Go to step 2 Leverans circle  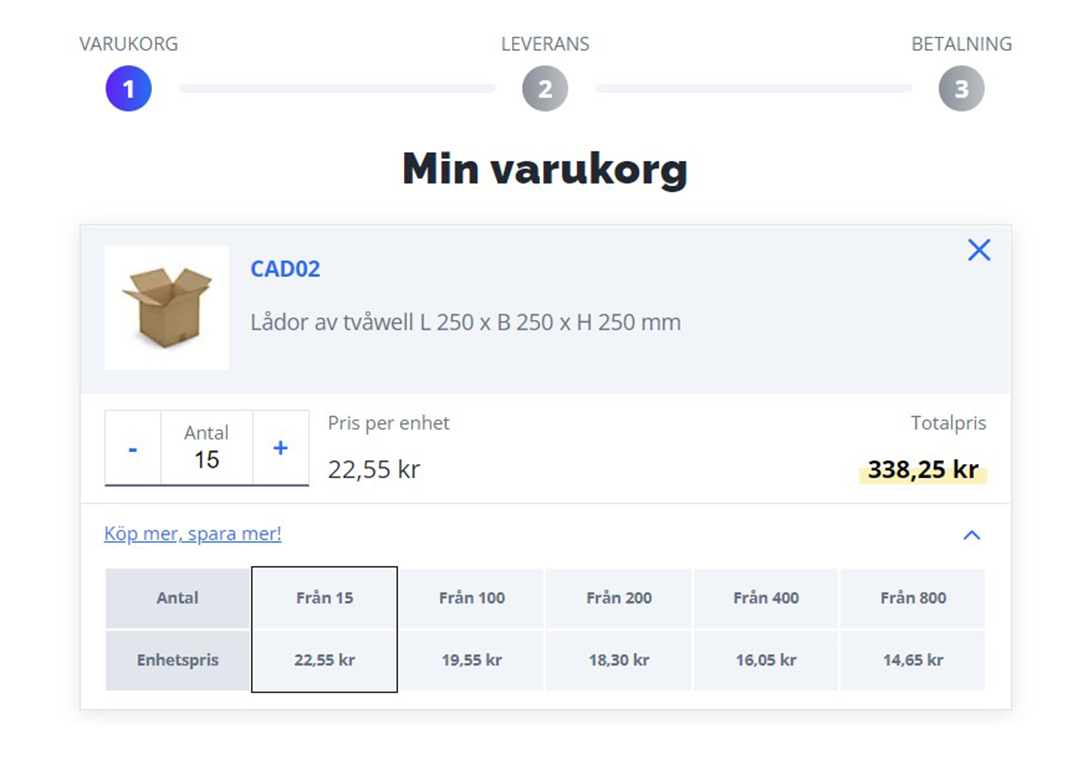click(545, 89)
